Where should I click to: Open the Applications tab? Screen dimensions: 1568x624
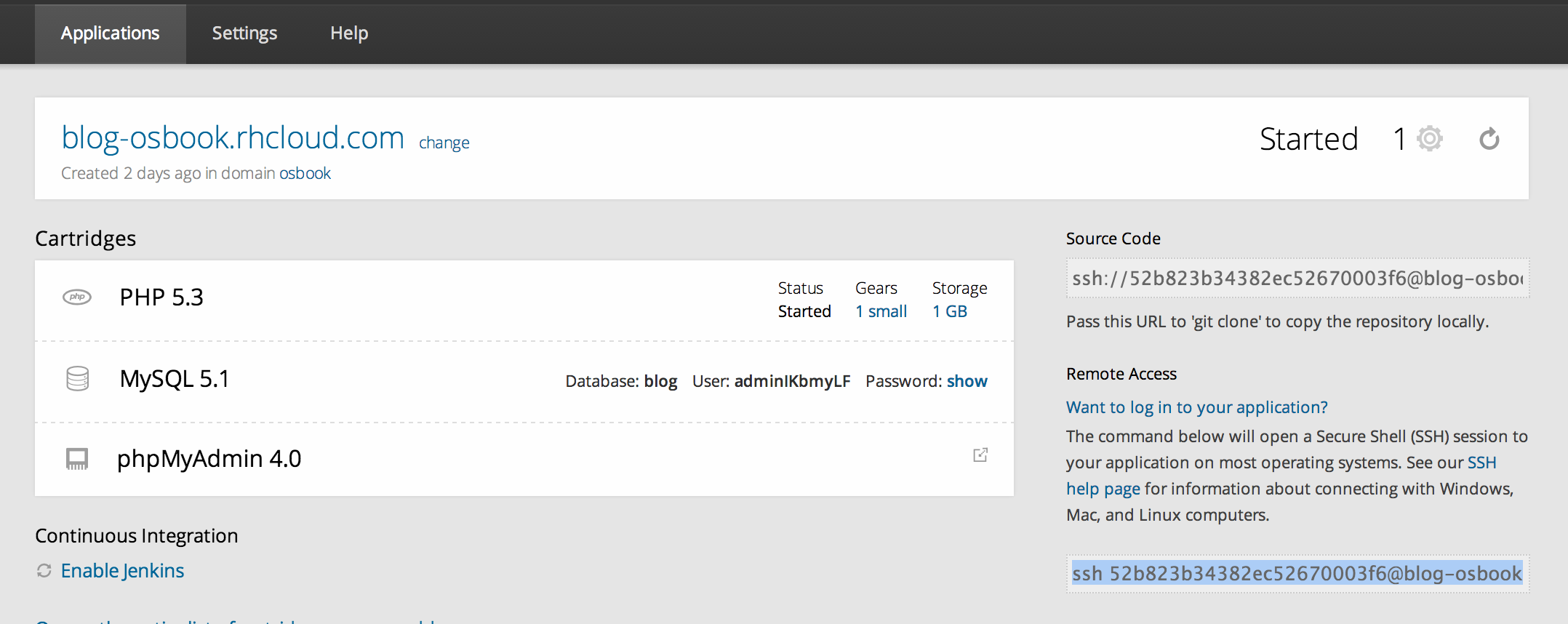[x=110, y=33]
